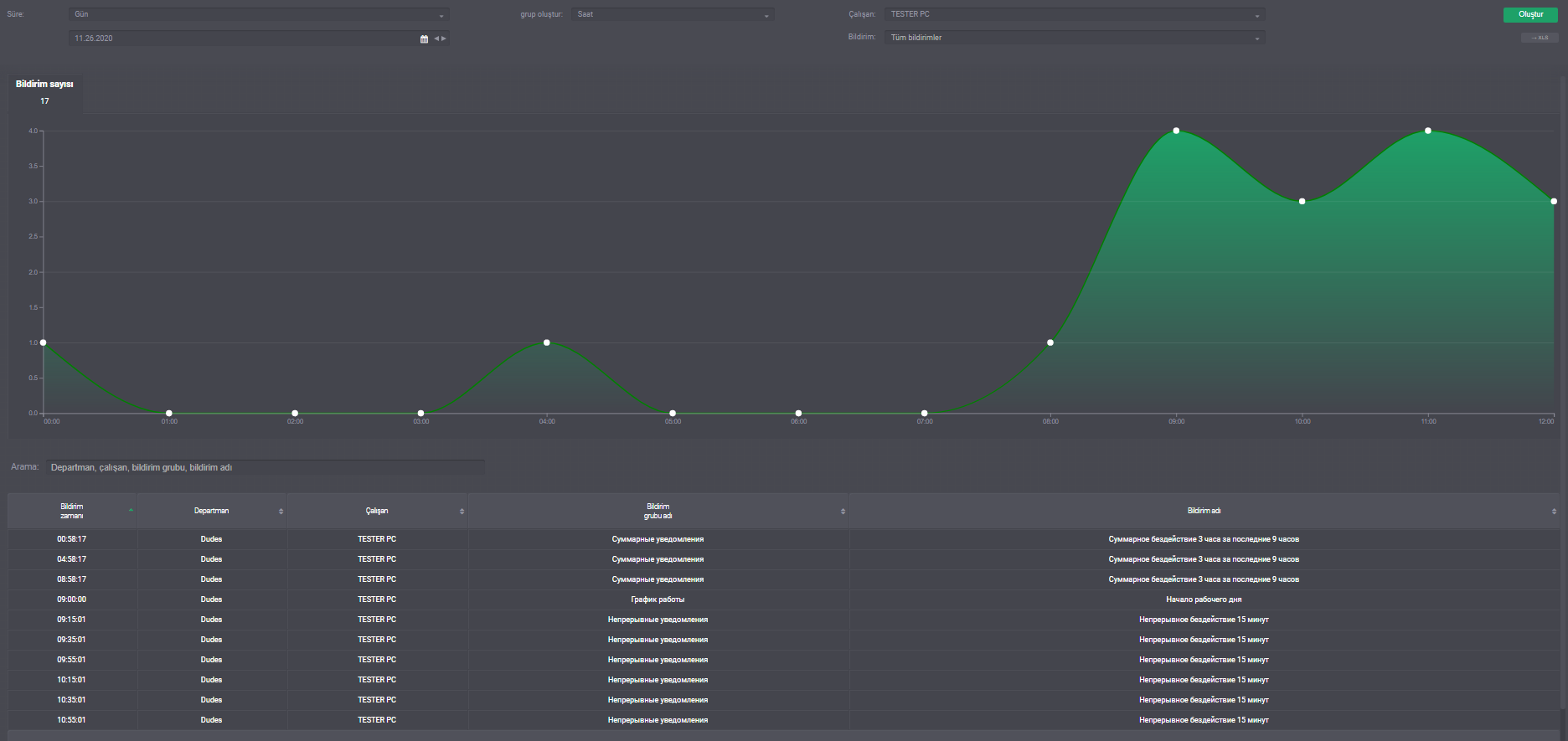
Task: Select the 09:00:00 time cell
Action: (x=72, y=599)
